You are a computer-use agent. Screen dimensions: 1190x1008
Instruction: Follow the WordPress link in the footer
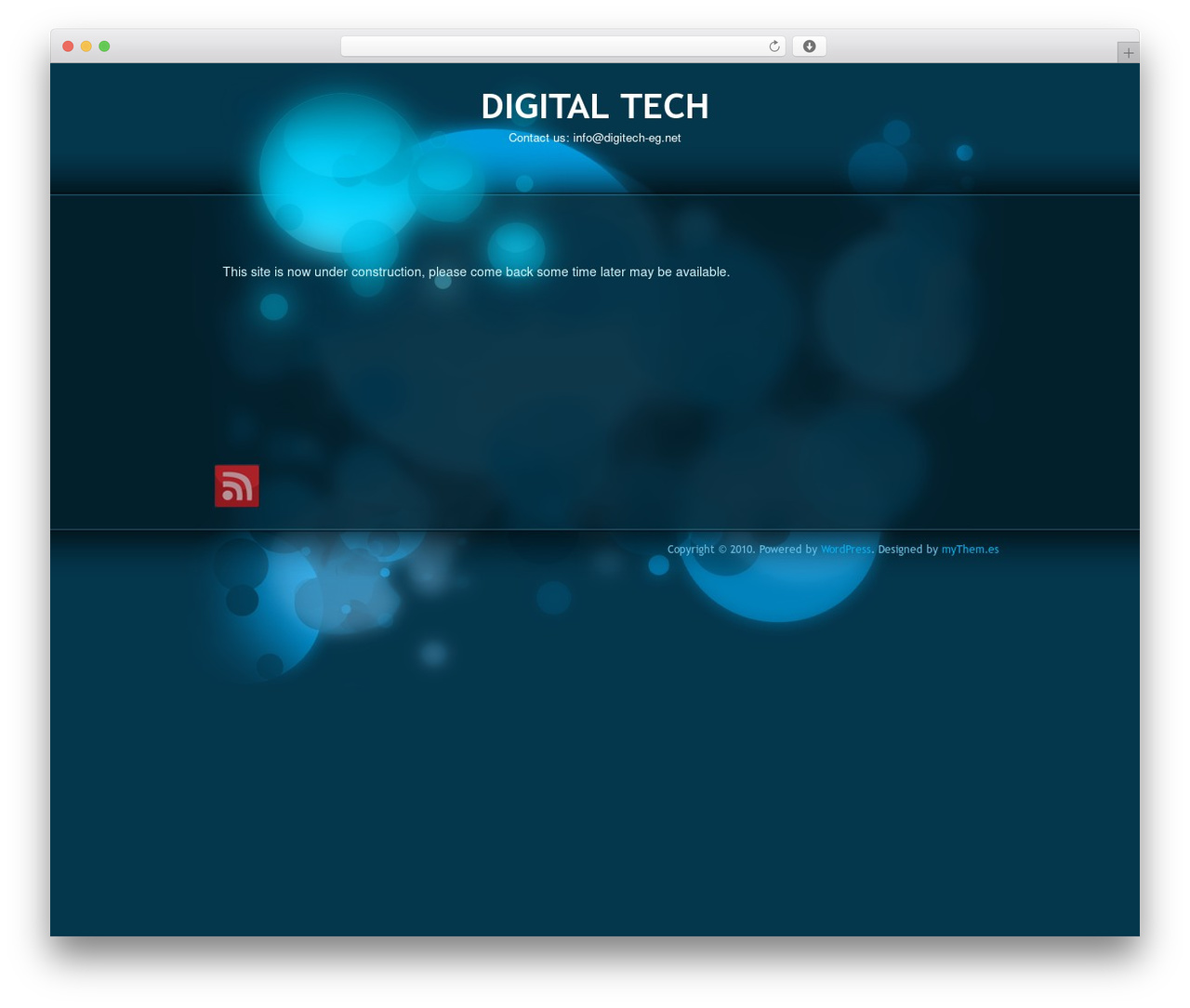[846, 550]
